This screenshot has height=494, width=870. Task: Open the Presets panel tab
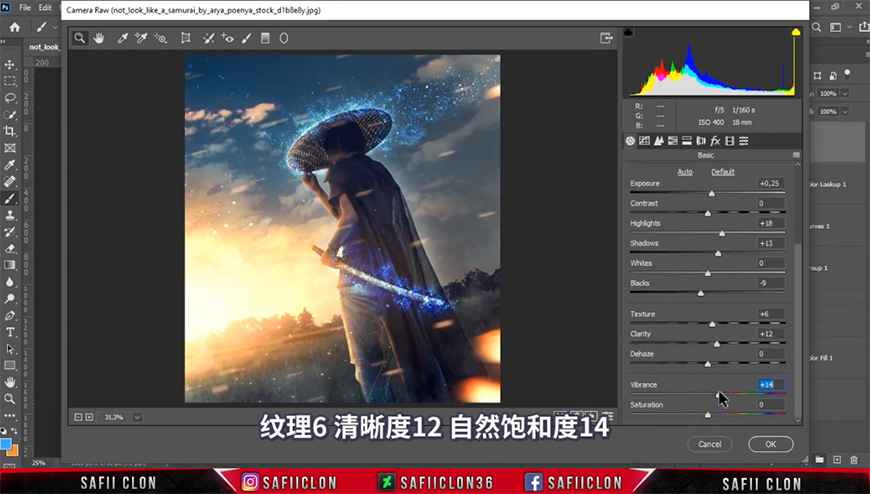pyautogui.click(x=744, y=141)
